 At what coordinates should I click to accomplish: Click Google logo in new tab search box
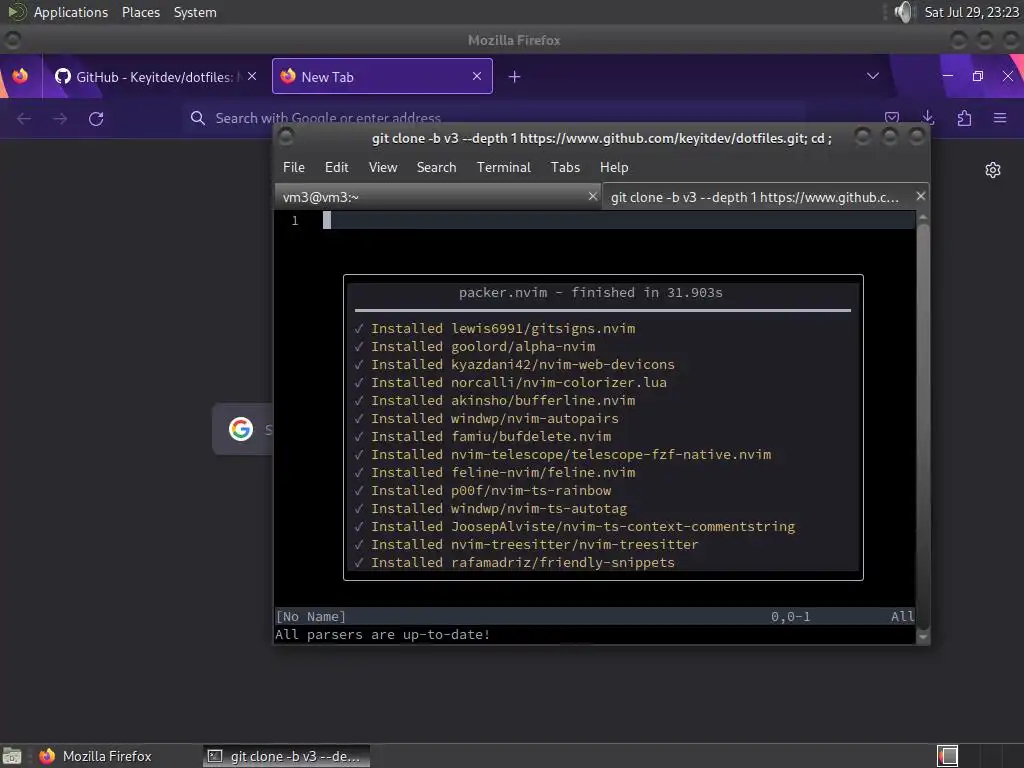coord(241,429)
